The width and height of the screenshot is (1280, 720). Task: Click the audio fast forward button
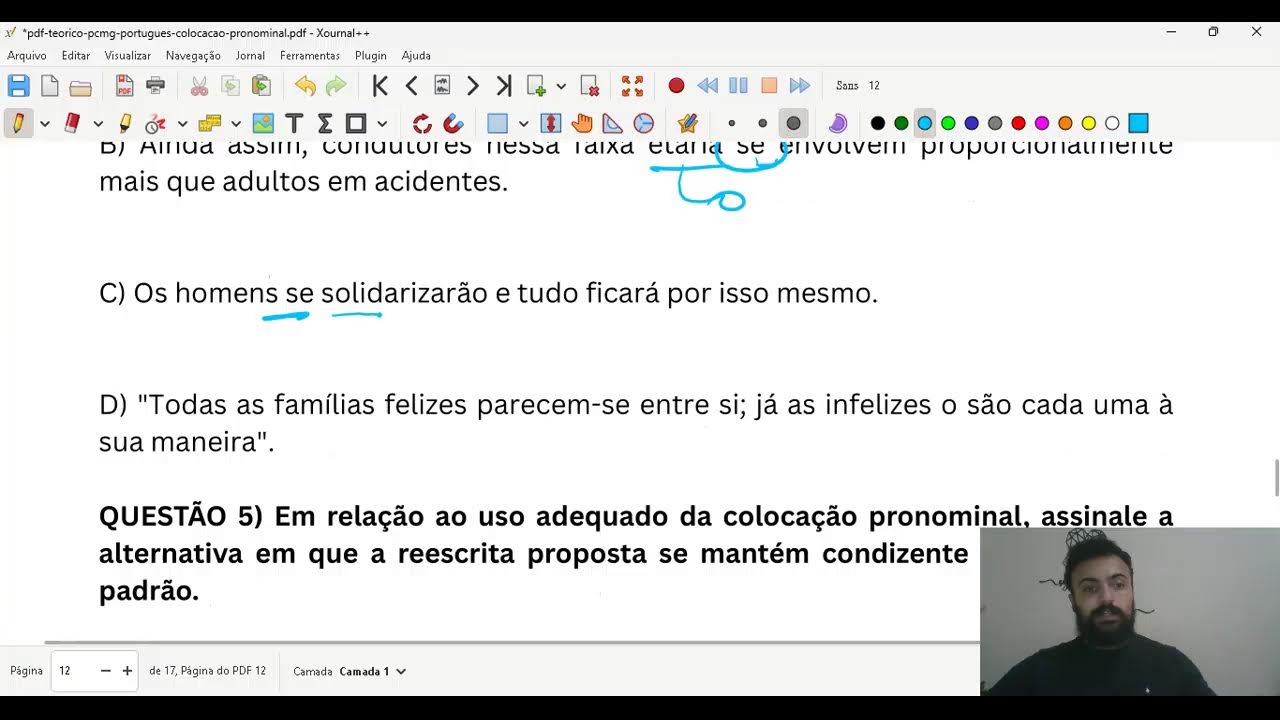coord(800,86)
